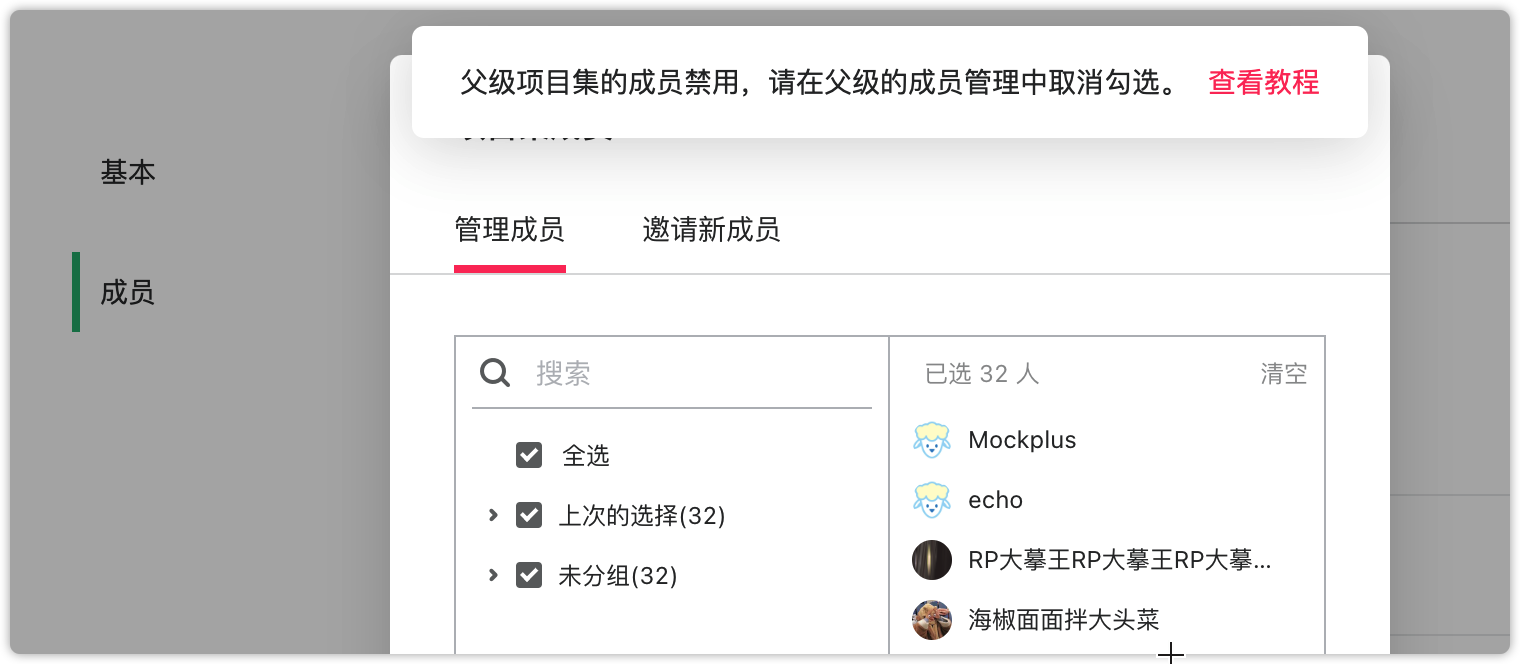The width and height of the screenshot is (1520, 664).
Task: Expand the 上次的选择 group arrow
Action: click(x=492, y=516)
